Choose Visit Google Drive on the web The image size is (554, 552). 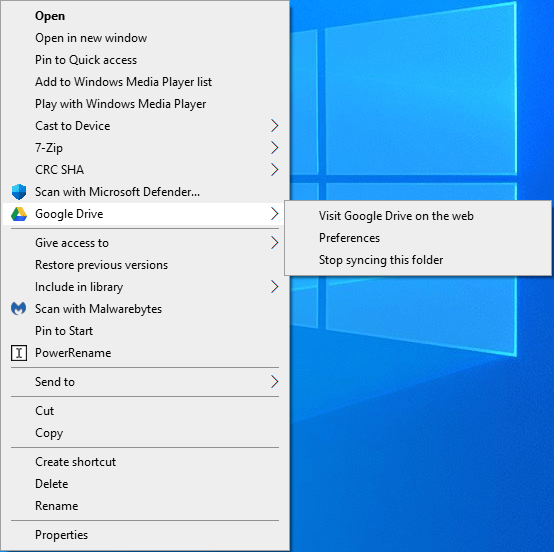tap(418, 216)
